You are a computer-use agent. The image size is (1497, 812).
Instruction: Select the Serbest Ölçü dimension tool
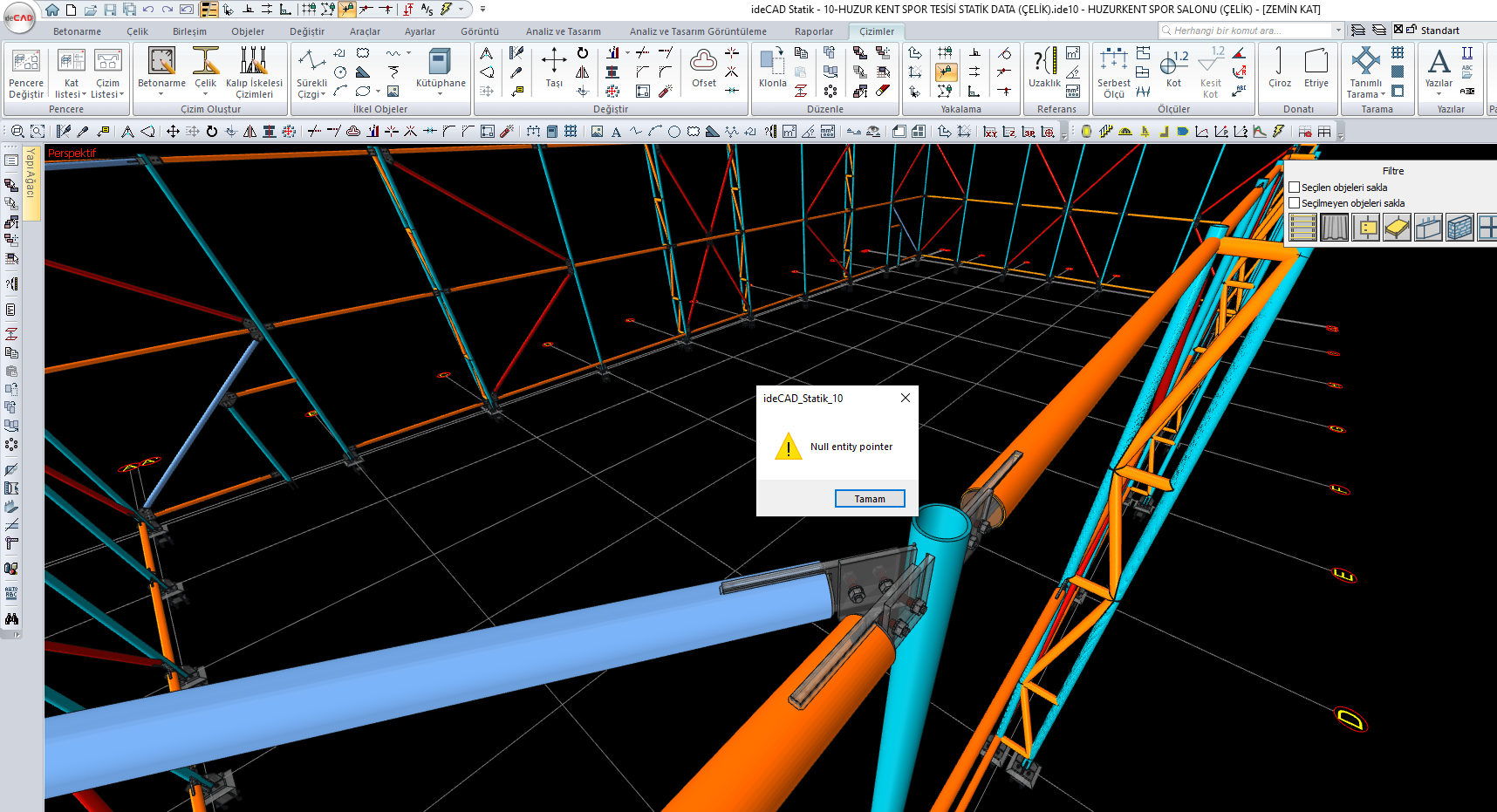[x=1114, y=73]
